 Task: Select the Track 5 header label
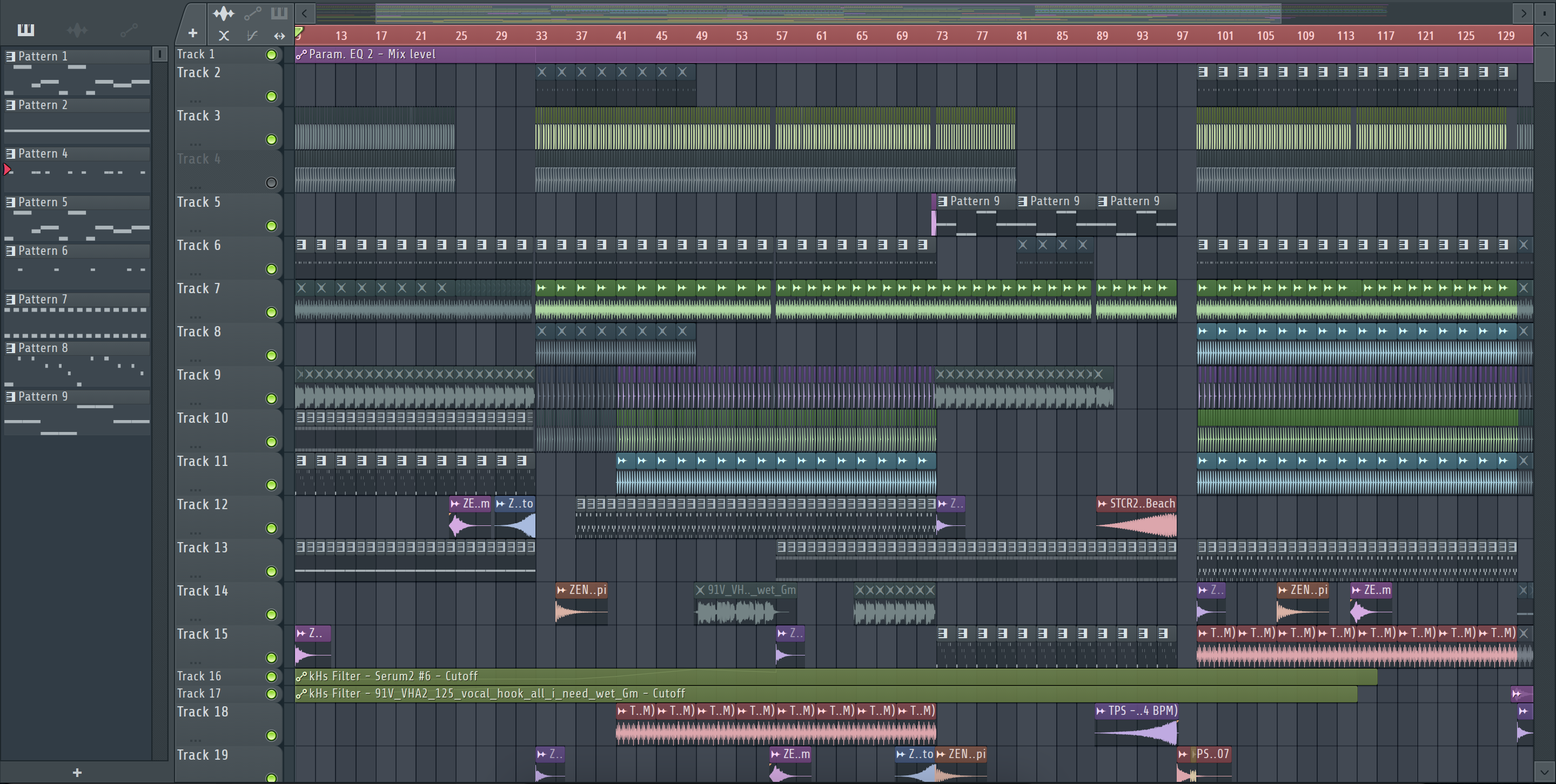tap(199, 202)
